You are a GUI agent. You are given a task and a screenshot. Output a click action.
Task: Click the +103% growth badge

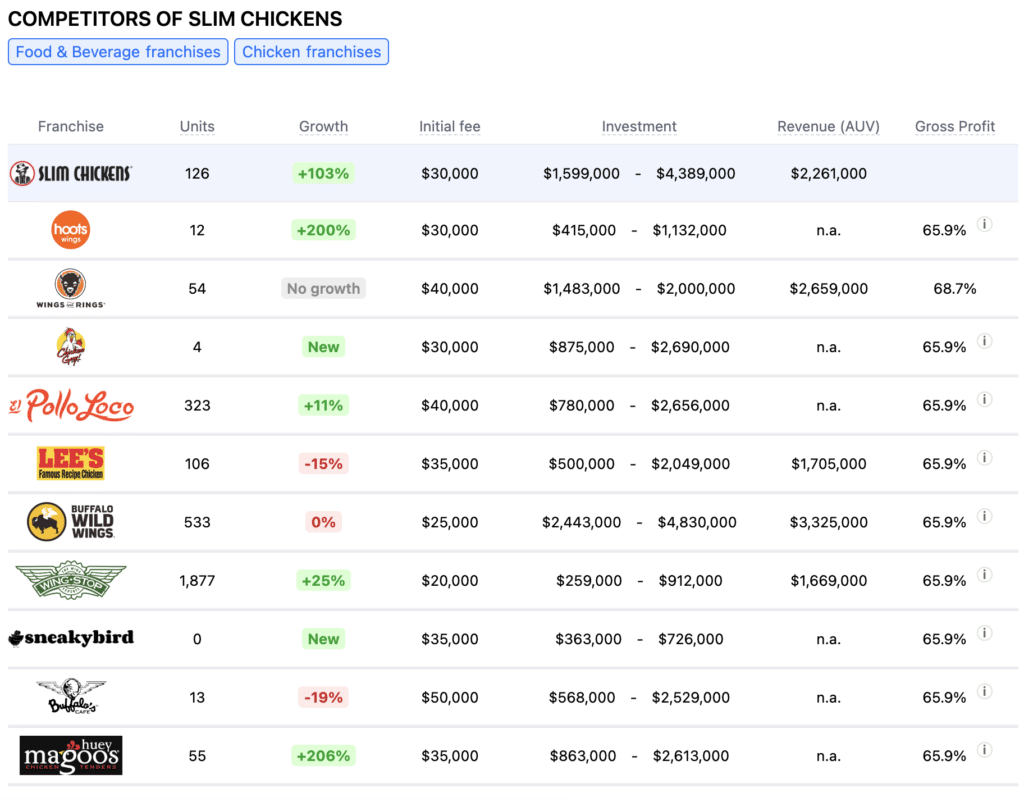[323, 174]
